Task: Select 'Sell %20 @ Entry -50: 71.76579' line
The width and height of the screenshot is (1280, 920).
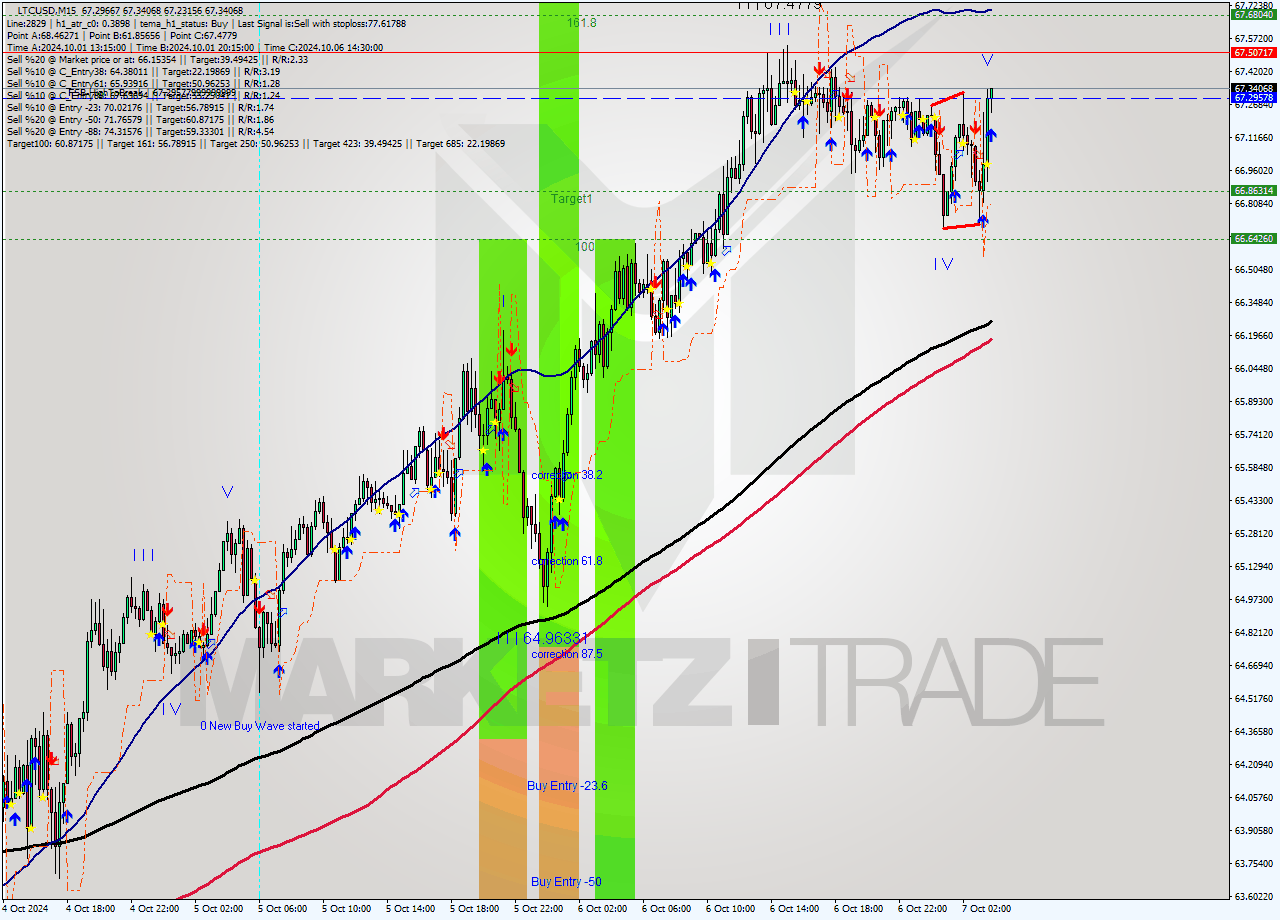Action: (x=140, y=119)
